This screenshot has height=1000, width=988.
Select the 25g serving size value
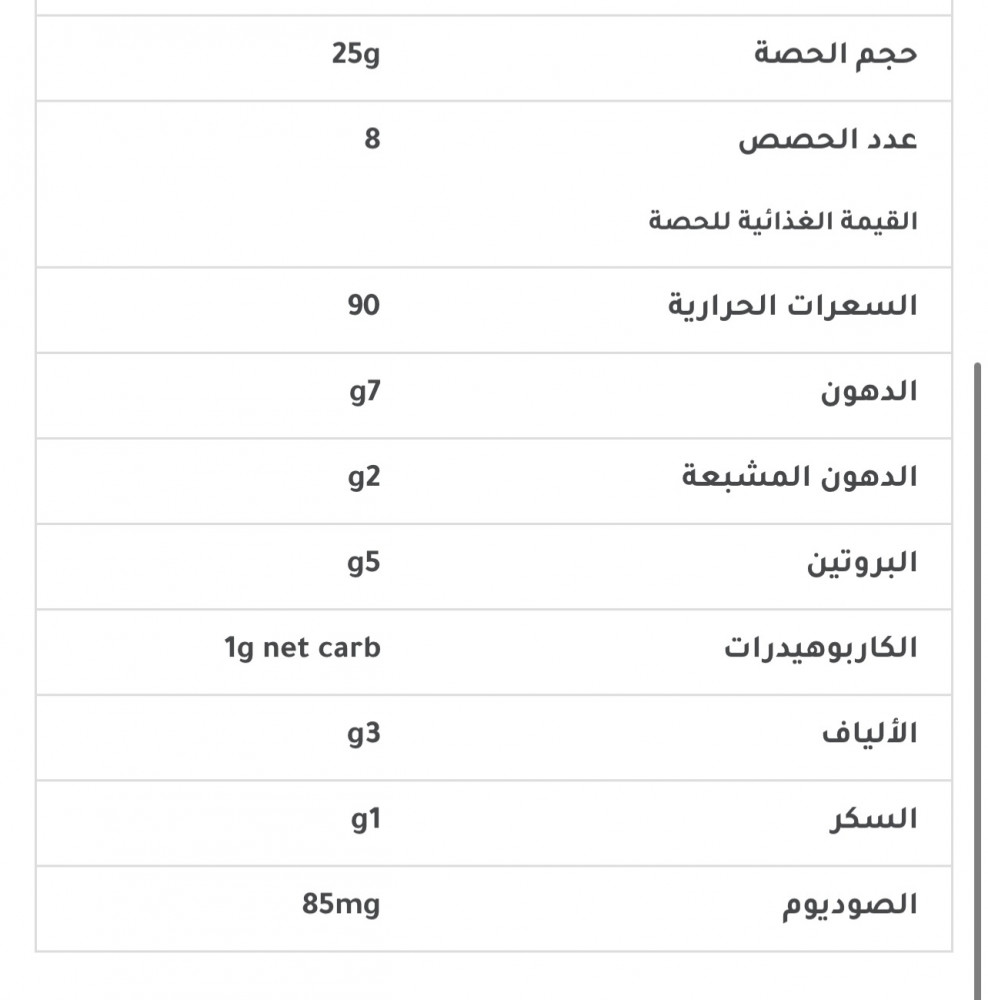pos(356,54)
